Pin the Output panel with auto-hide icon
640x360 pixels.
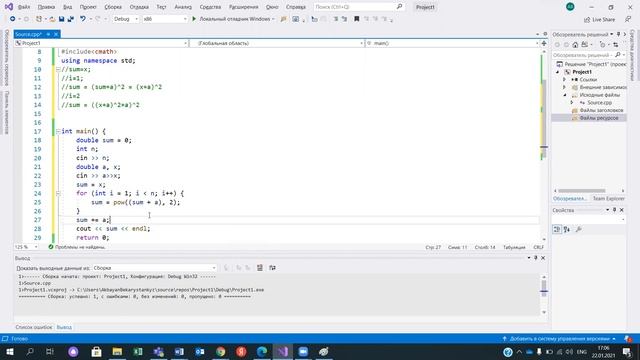(536, 258)
